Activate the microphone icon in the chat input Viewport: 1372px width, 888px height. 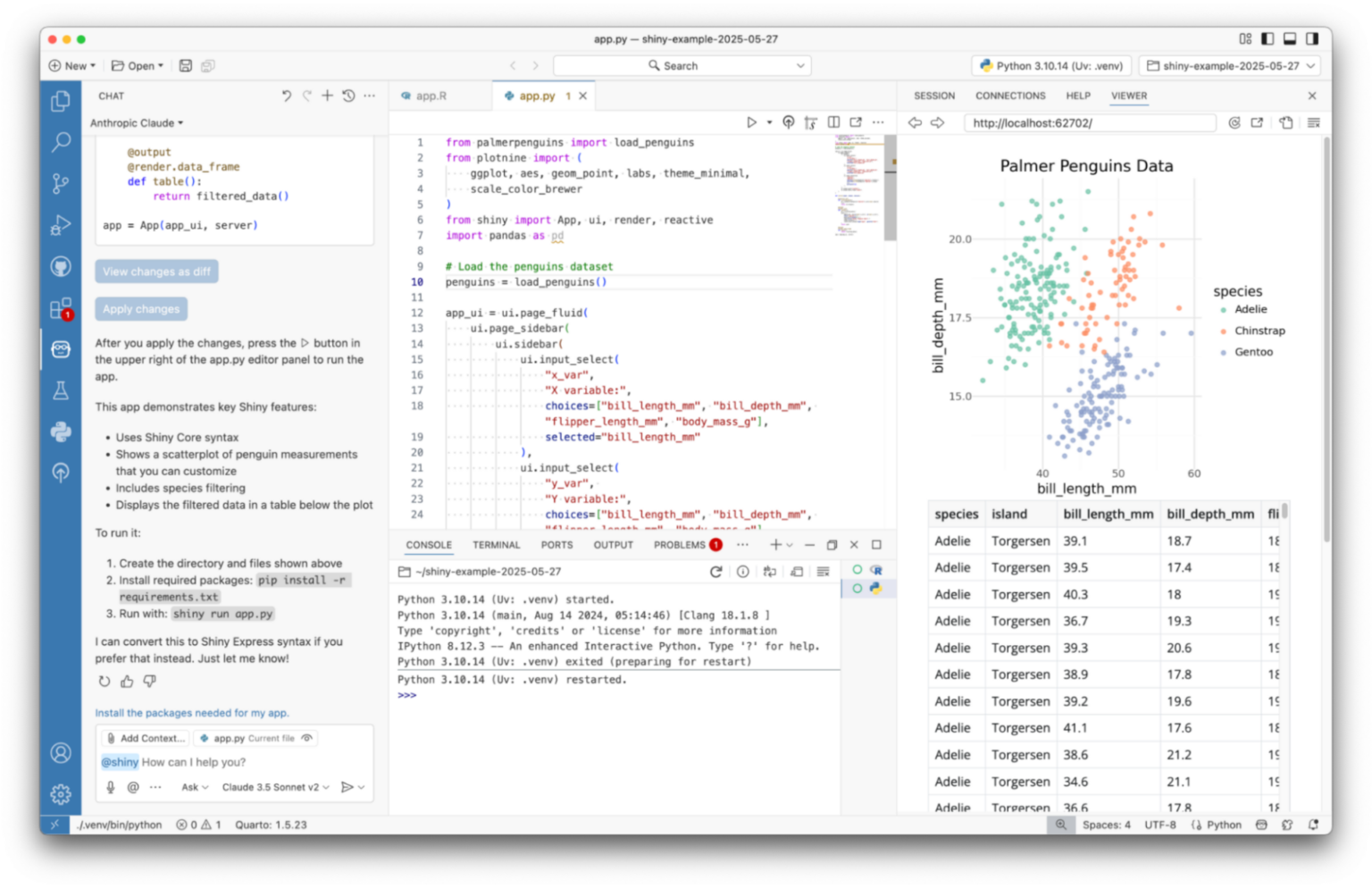tap(110, 787)
